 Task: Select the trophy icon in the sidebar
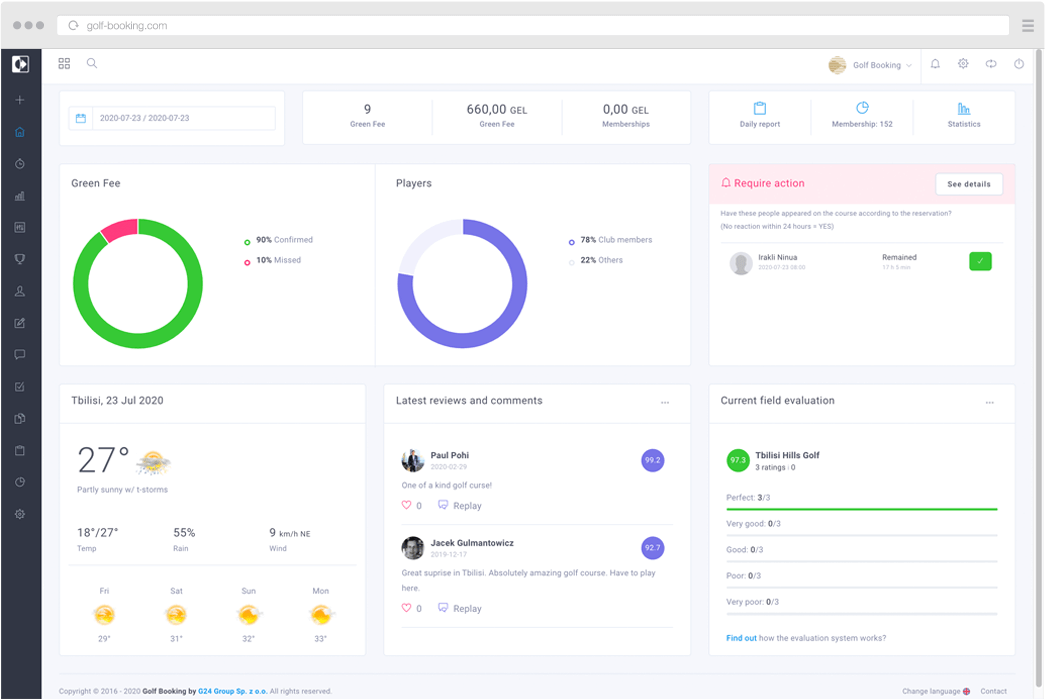tap(20, 259)
